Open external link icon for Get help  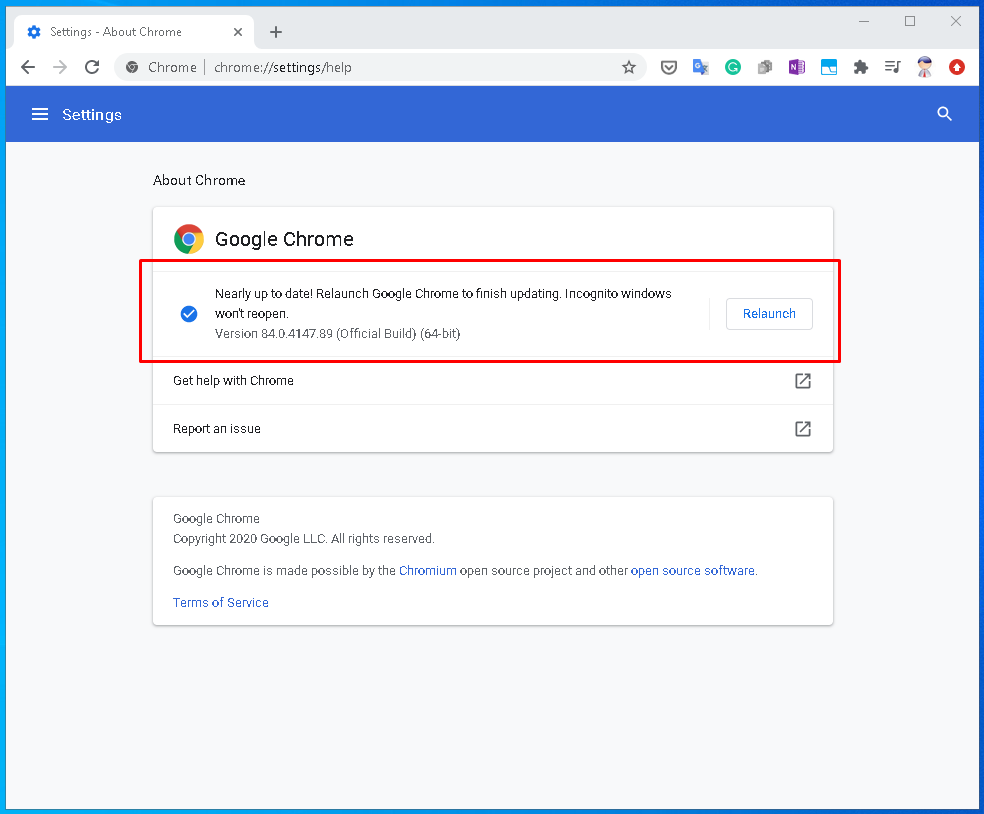click(803, 381)
